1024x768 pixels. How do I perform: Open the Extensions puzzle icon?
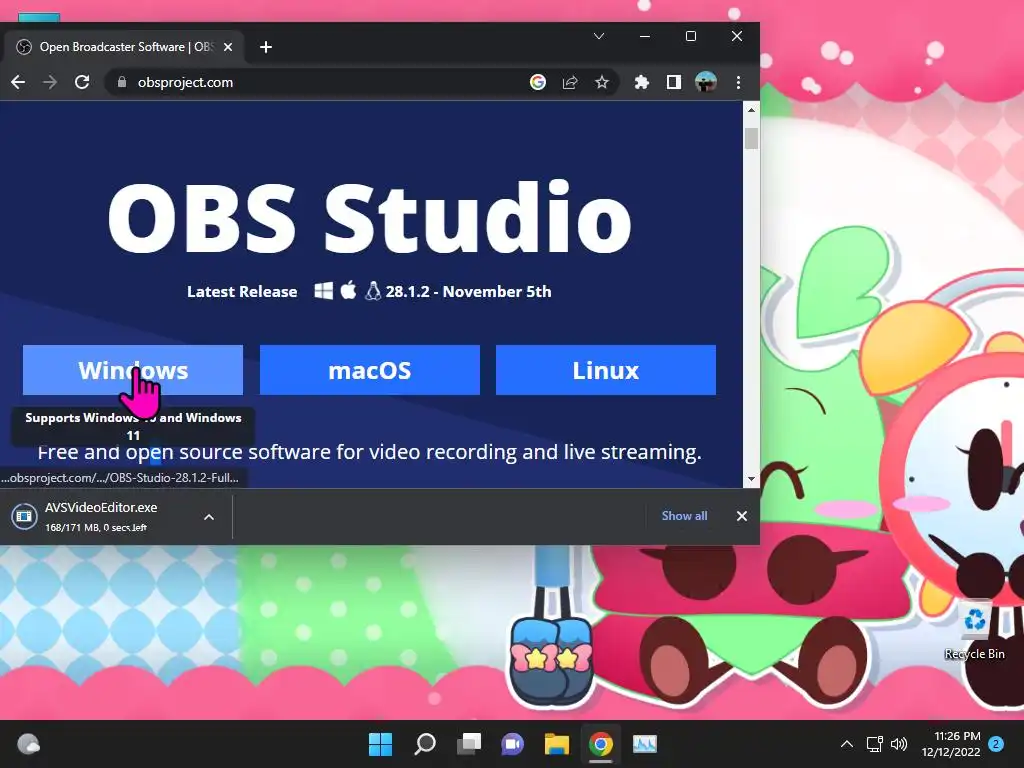[641, 82]
